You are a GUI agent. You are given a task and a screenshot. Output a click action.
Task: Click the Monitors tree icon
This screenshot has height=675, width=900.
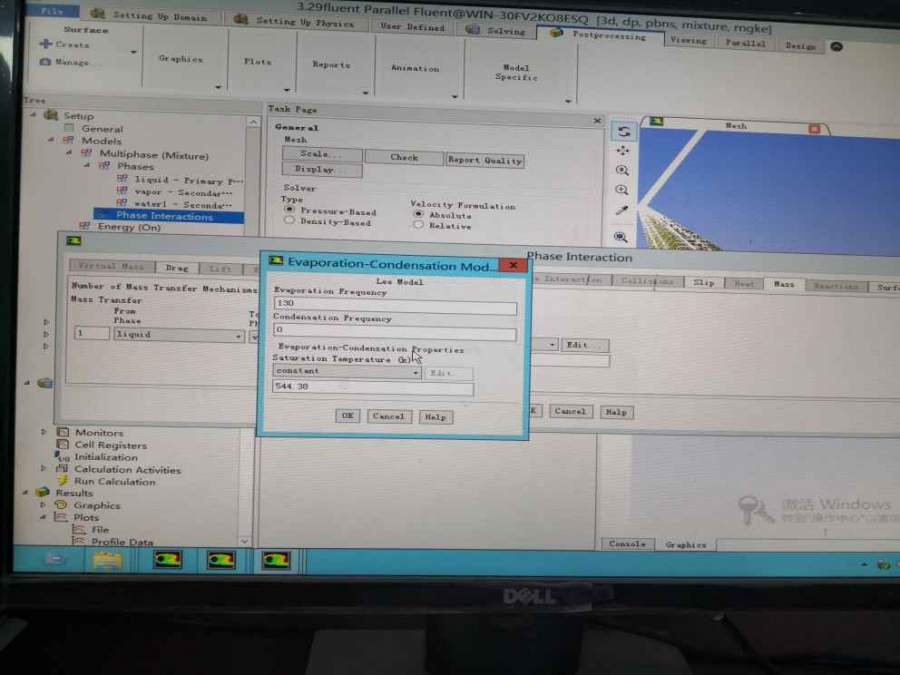63,432
